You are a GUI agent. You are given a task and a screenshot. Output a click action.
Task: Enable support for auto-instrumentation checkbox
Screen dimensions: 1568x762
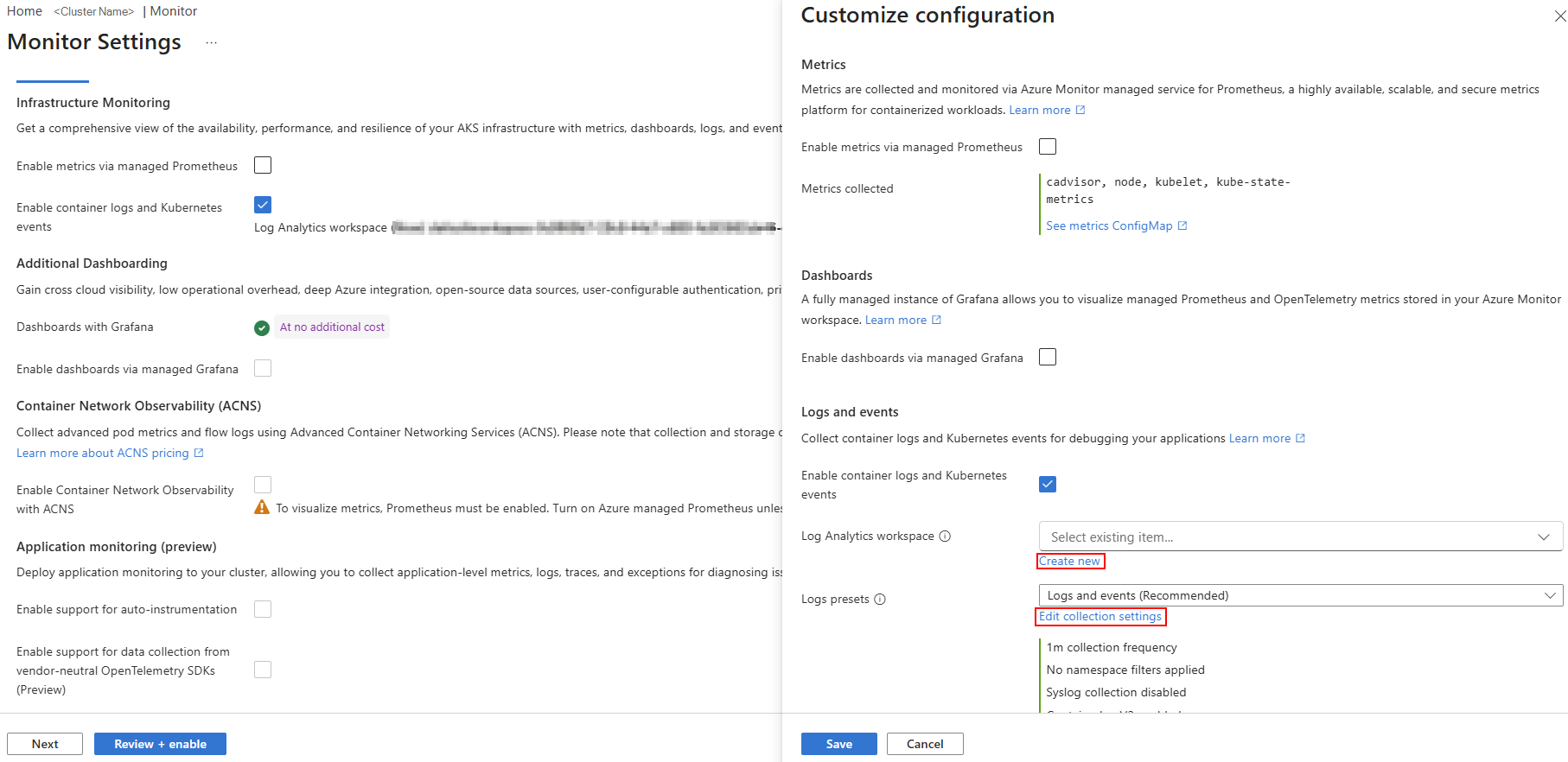click(x=263, y=609)
